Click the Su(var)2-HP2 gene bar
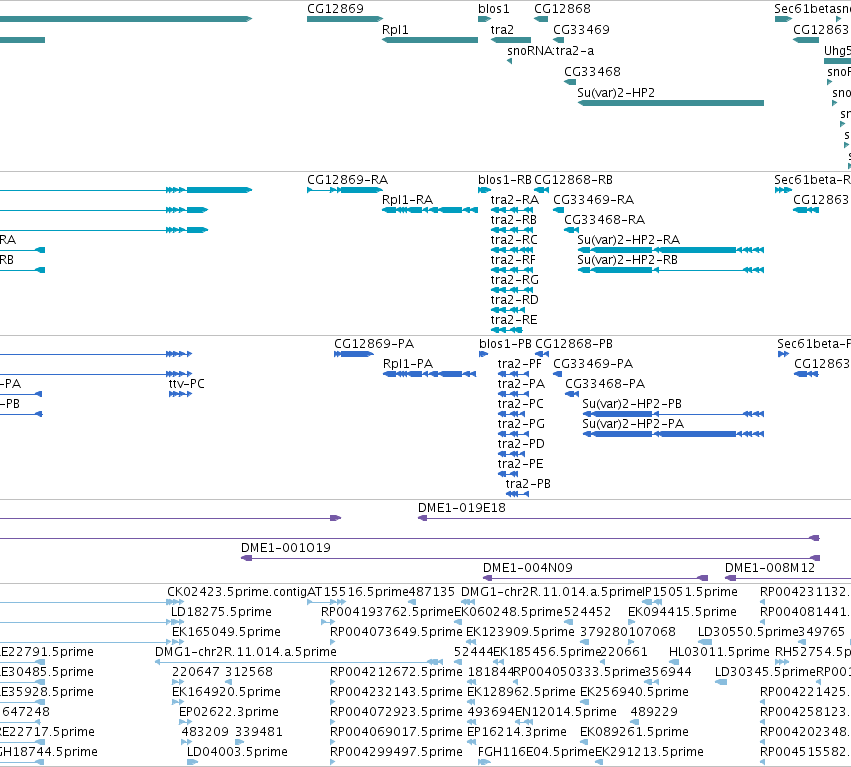The width and height of the screenshot is (851, 767). pos(671,103)
